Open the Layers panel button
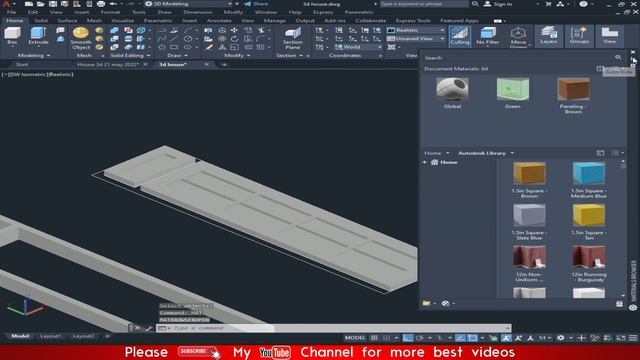This screenshot has width=640, height=360. [548, 36]
